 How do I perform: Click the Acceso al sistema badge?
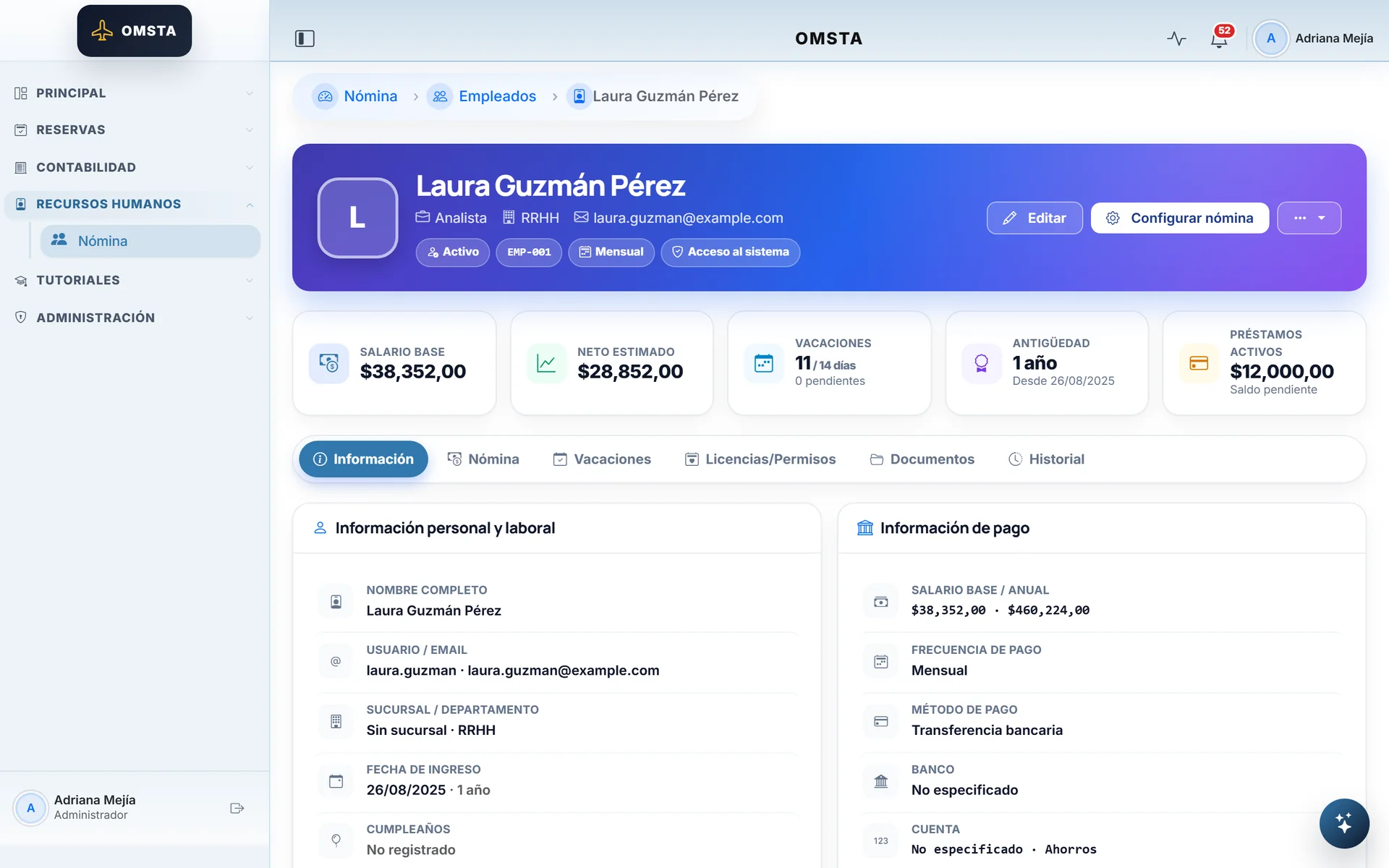(x=731, y=252)
